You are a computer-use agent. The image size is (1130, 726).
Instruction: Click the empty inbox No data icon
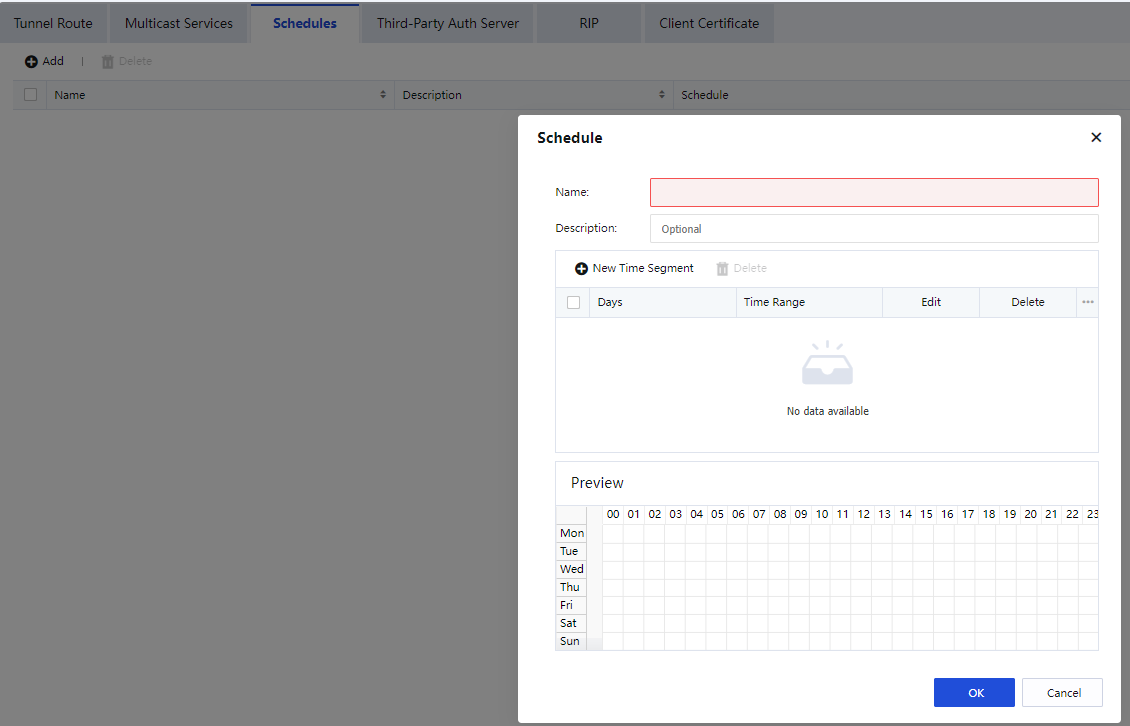point(827,365)
